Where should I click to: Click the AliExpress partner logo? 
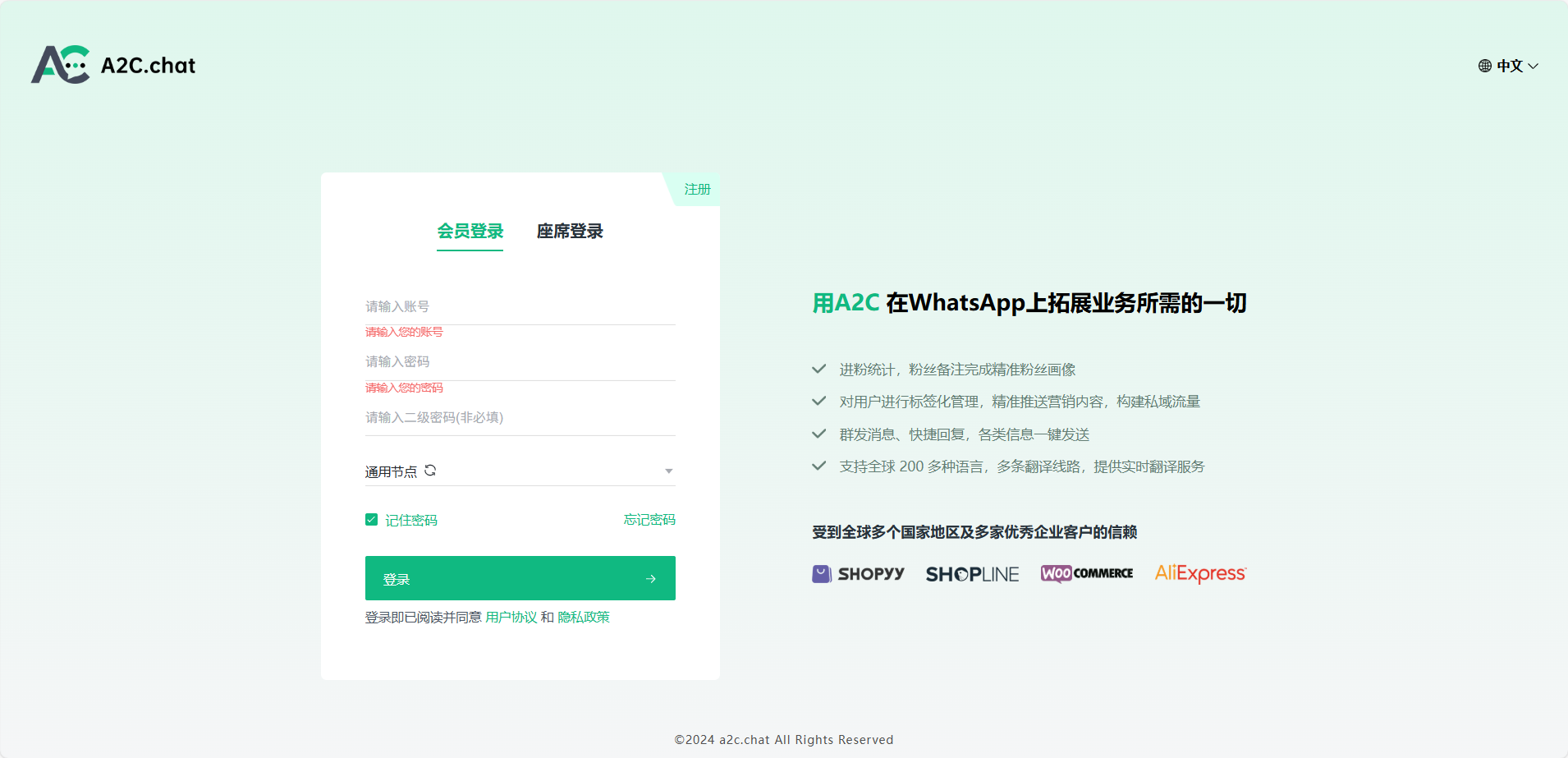click(x=1199, y=573)
